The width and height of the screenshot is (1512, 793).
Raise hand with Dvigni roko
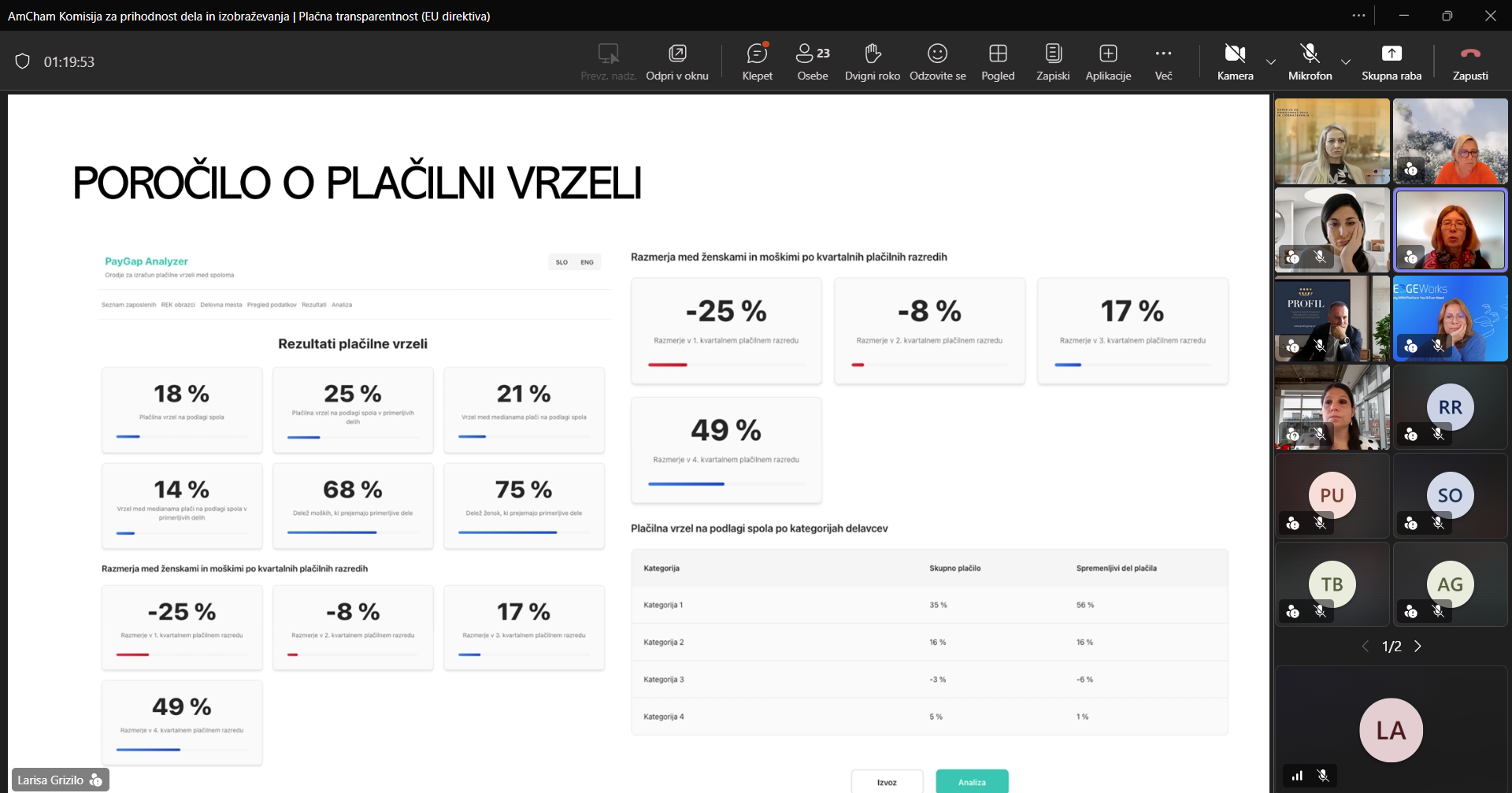[x=872, y=61]
